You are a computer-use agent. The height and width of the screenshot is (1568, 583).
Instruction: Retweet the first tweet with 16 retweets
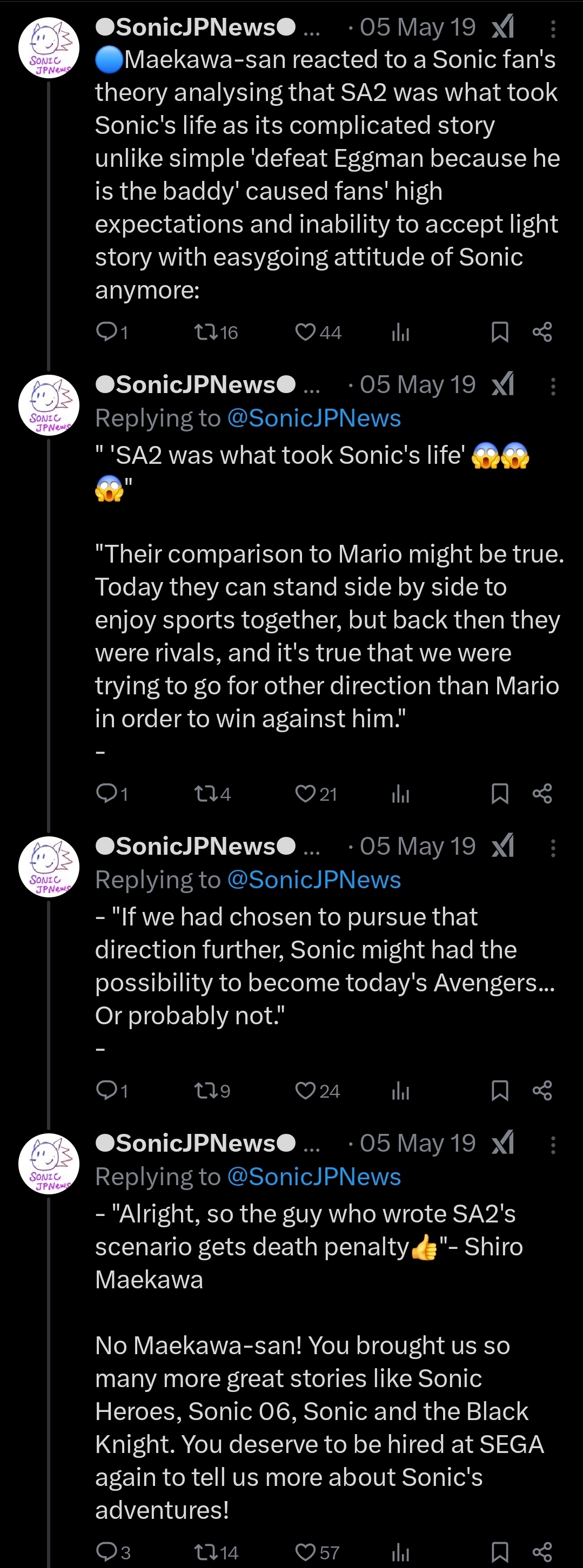click(206, 332)
